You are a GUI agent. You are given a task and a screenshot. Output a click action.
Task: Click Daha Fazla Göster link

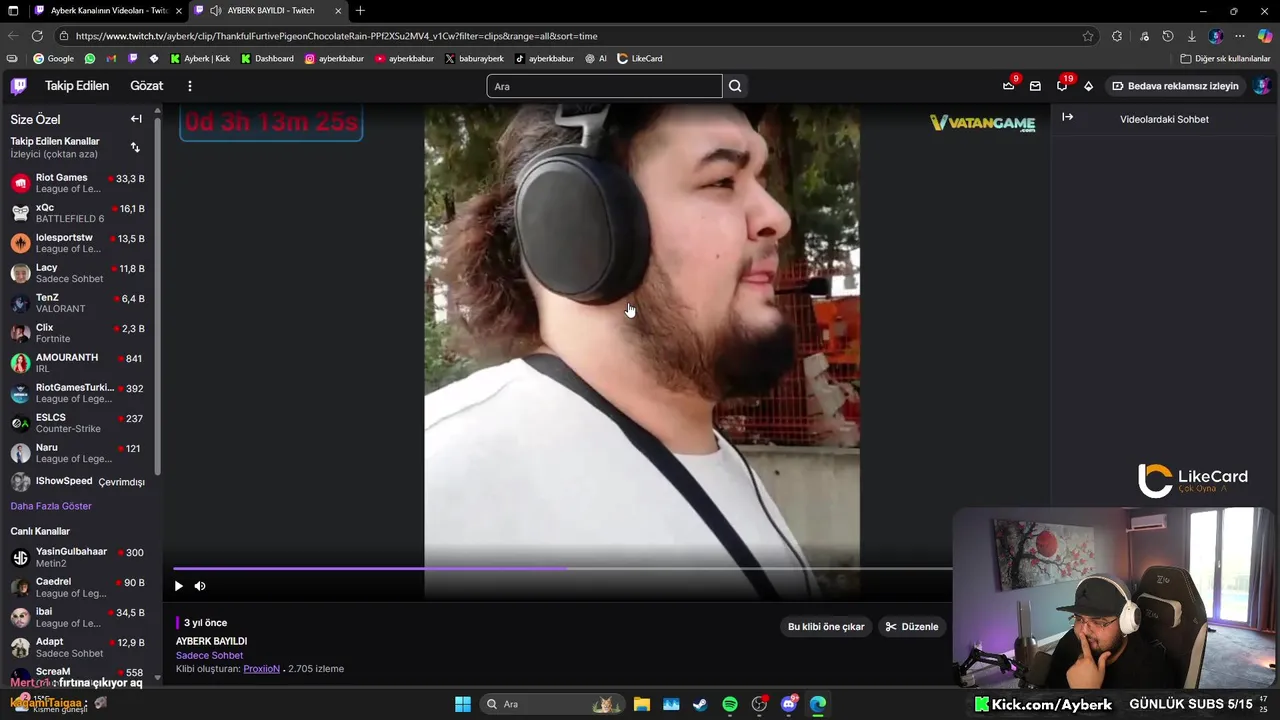[x=51, y=506]
